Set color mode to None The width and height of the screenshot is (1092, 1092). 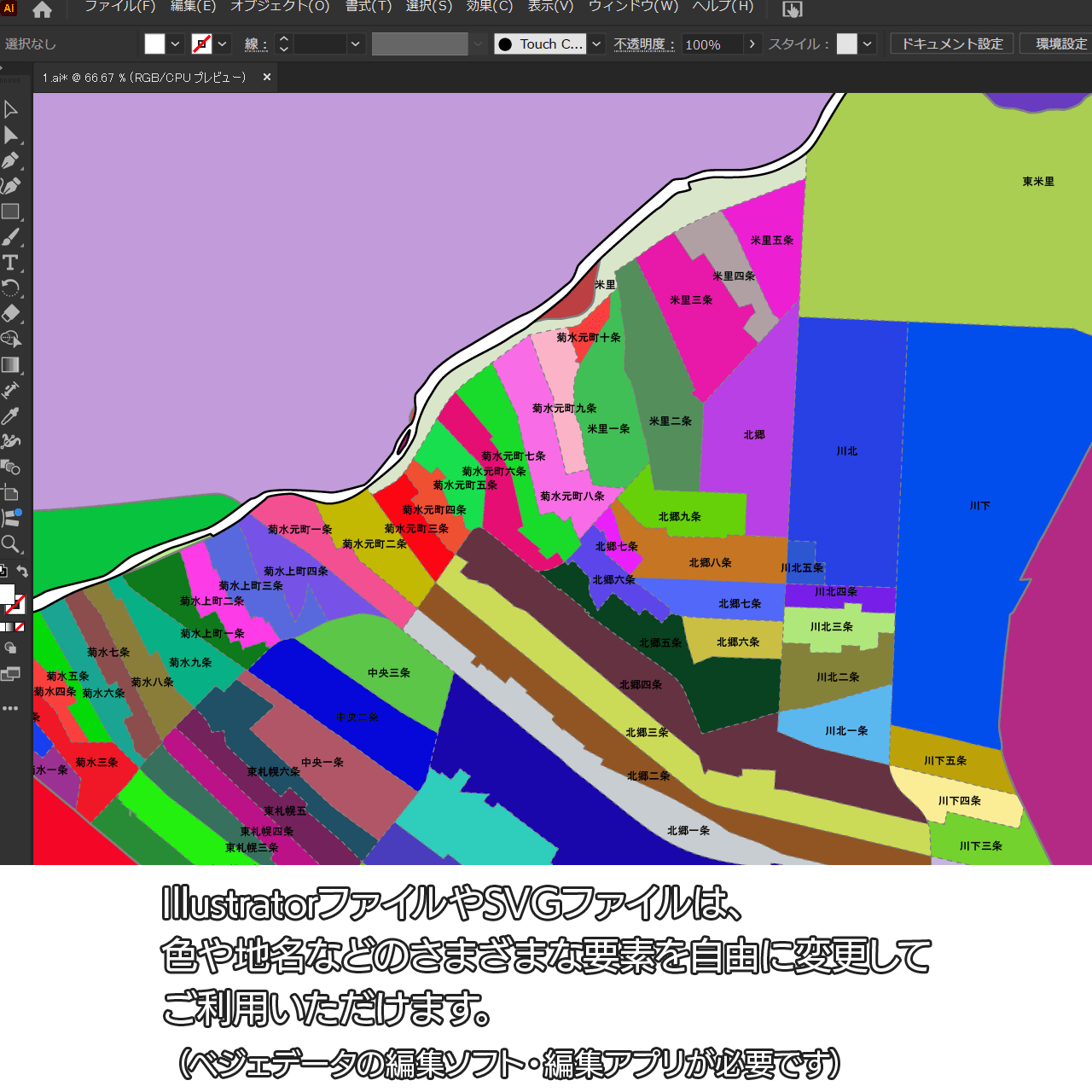(20, 627)
